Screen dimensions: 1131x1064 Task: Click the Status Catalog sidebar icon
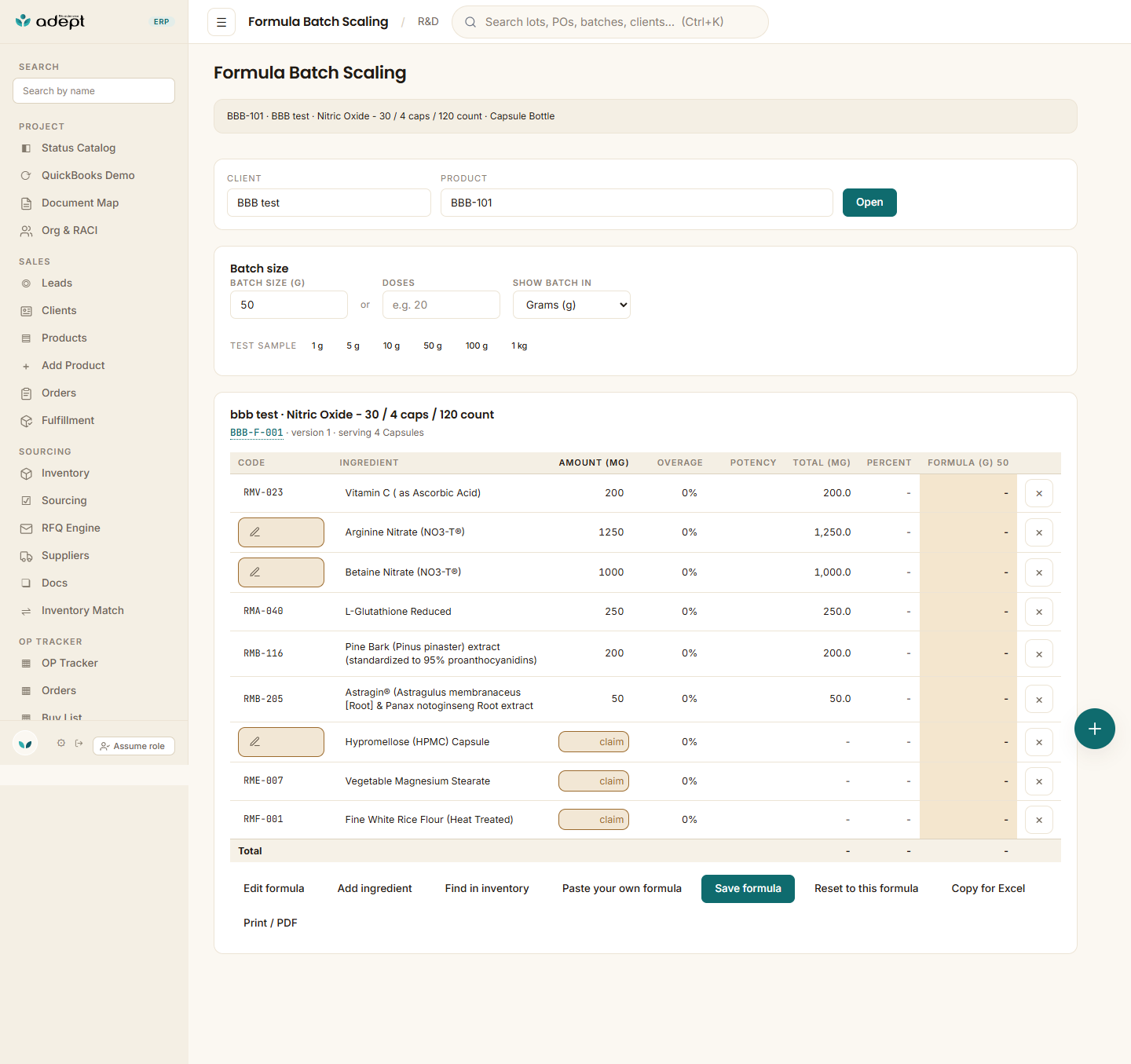(x=26, y=148)
